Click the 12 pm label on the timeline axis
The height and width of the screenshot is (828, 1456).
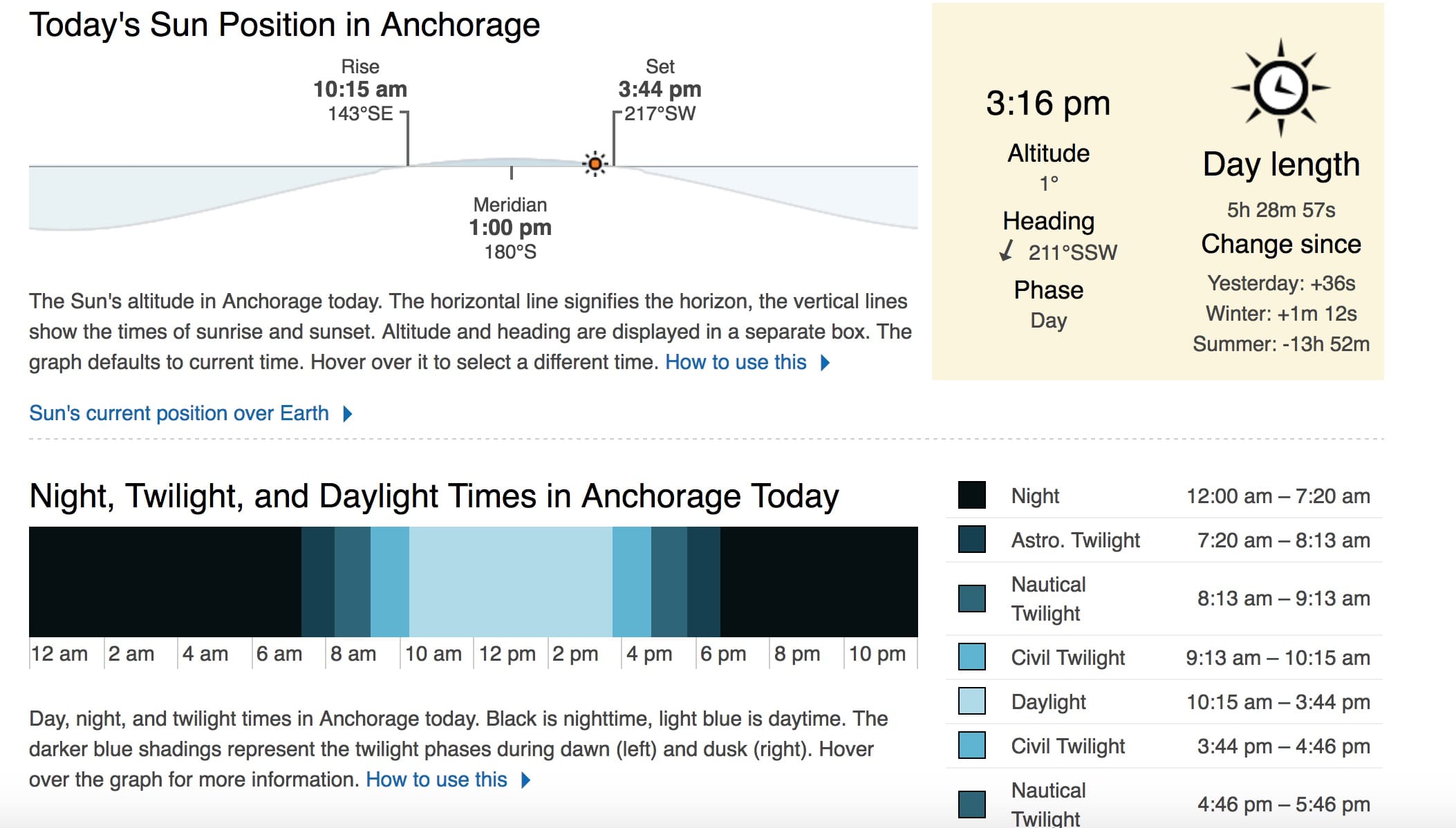click(x=507, y=654)
